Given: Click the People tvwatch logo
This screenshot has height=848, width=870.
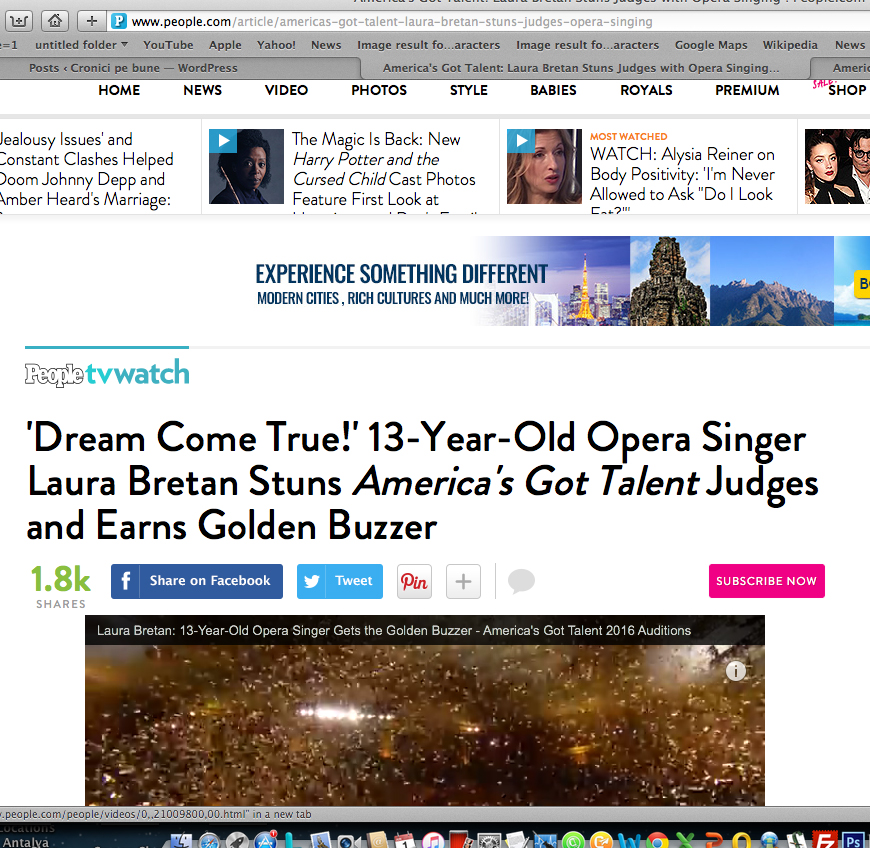Looking at the screenshot, I should coord(107,373).
